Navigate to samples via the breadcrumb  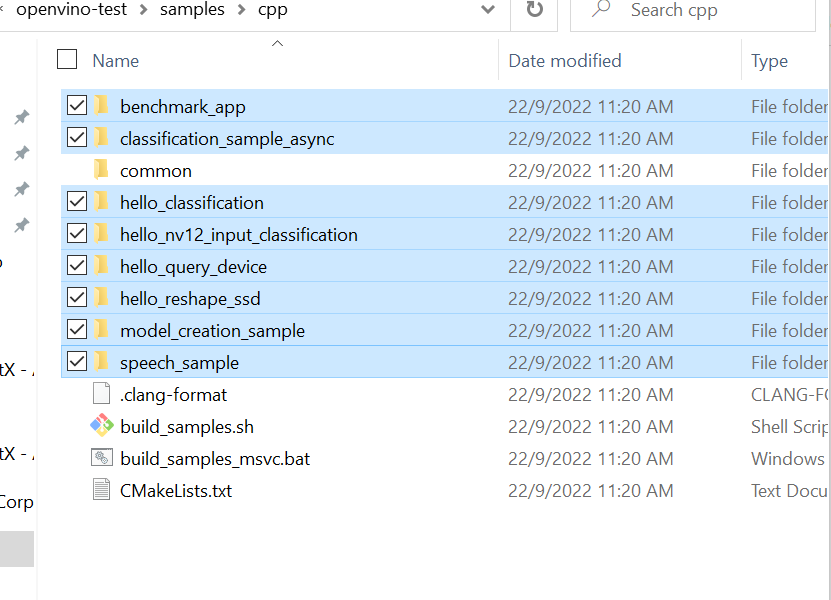[194, 11]
